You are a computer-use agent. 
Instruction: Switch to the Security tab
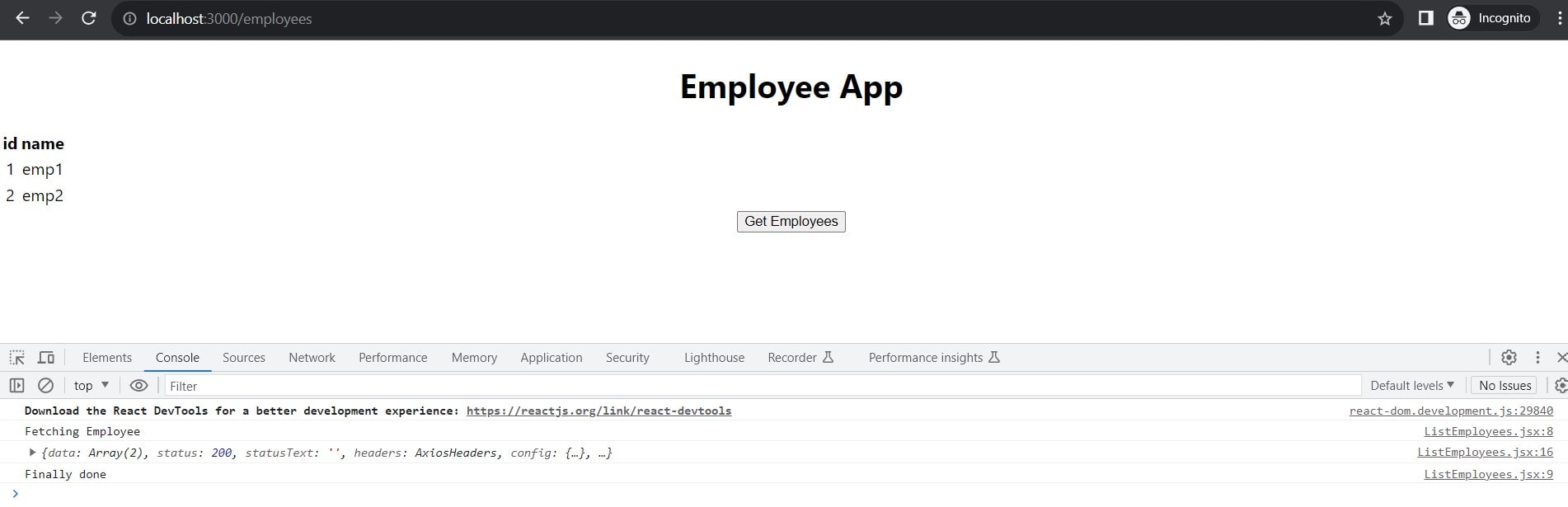627,358
